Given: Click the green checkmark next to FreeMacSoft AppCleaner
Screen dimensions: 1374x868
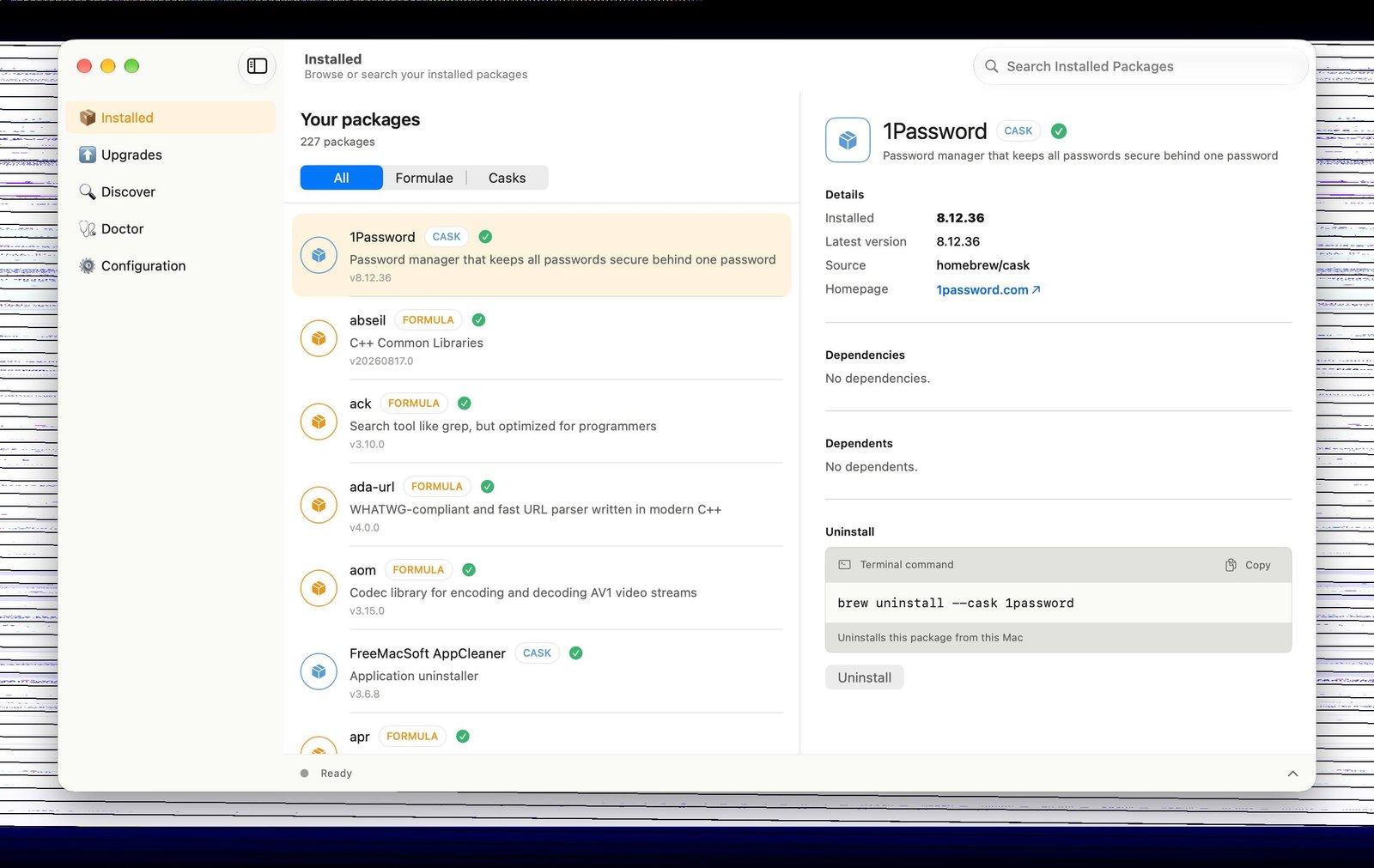Looking at the screenshot, I should 576,653.
